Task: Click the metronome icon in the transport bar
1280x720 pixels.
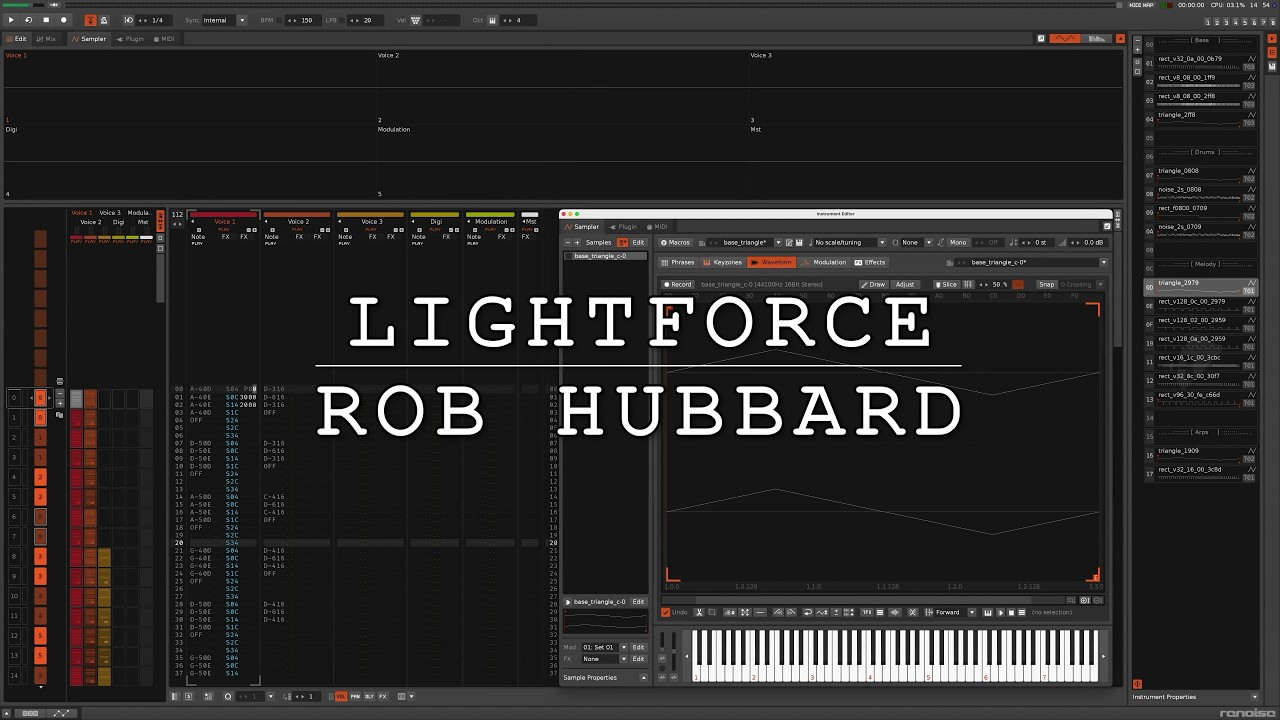Action: pos(103,20)
